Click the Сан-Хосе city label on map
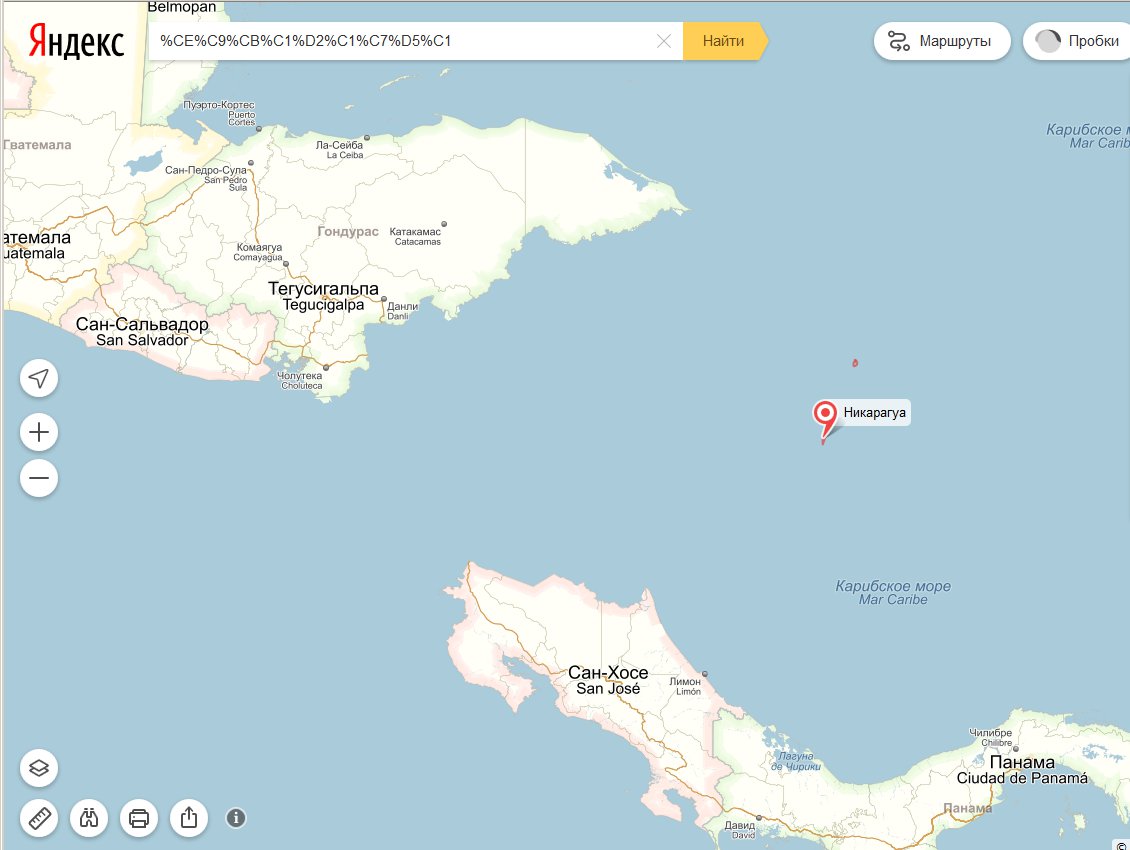The width and height of the screenshot is (1130, 850). point(608,673)
